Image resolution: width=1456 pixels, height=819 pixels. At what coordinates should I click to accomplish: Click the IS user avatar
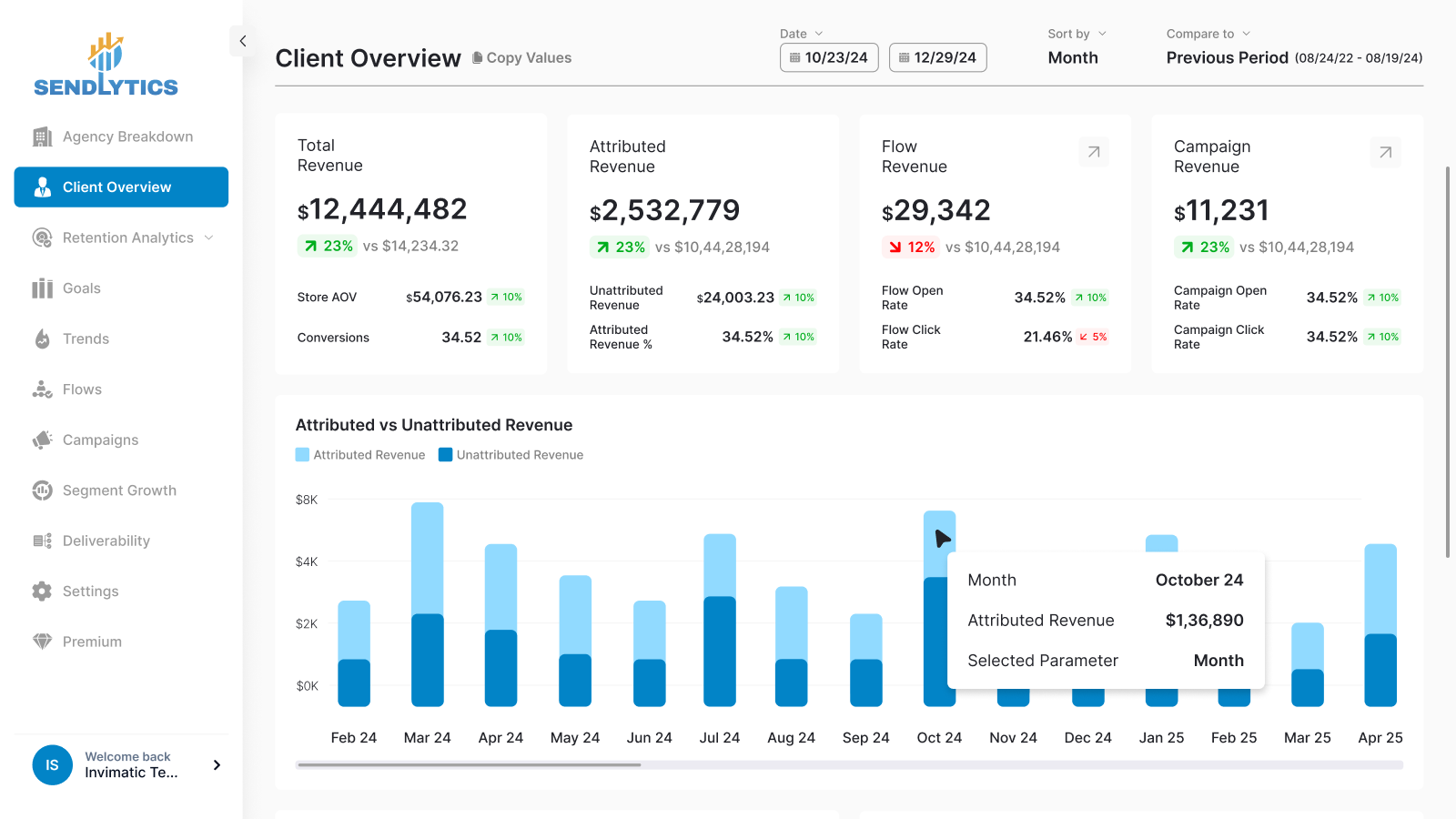(x=52, y=765)
